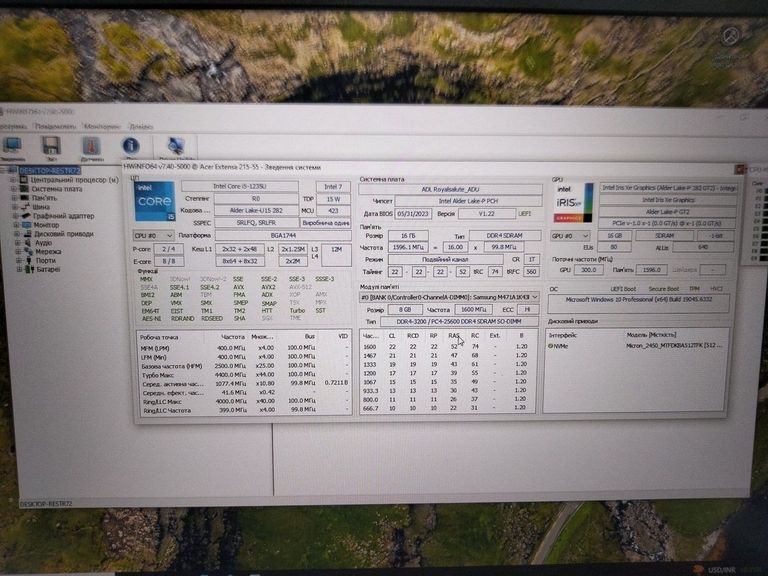The width and height of the screenshot is (768, 576).
Task: Click the Intel Core i5 logo
Action: click(155, 201)
